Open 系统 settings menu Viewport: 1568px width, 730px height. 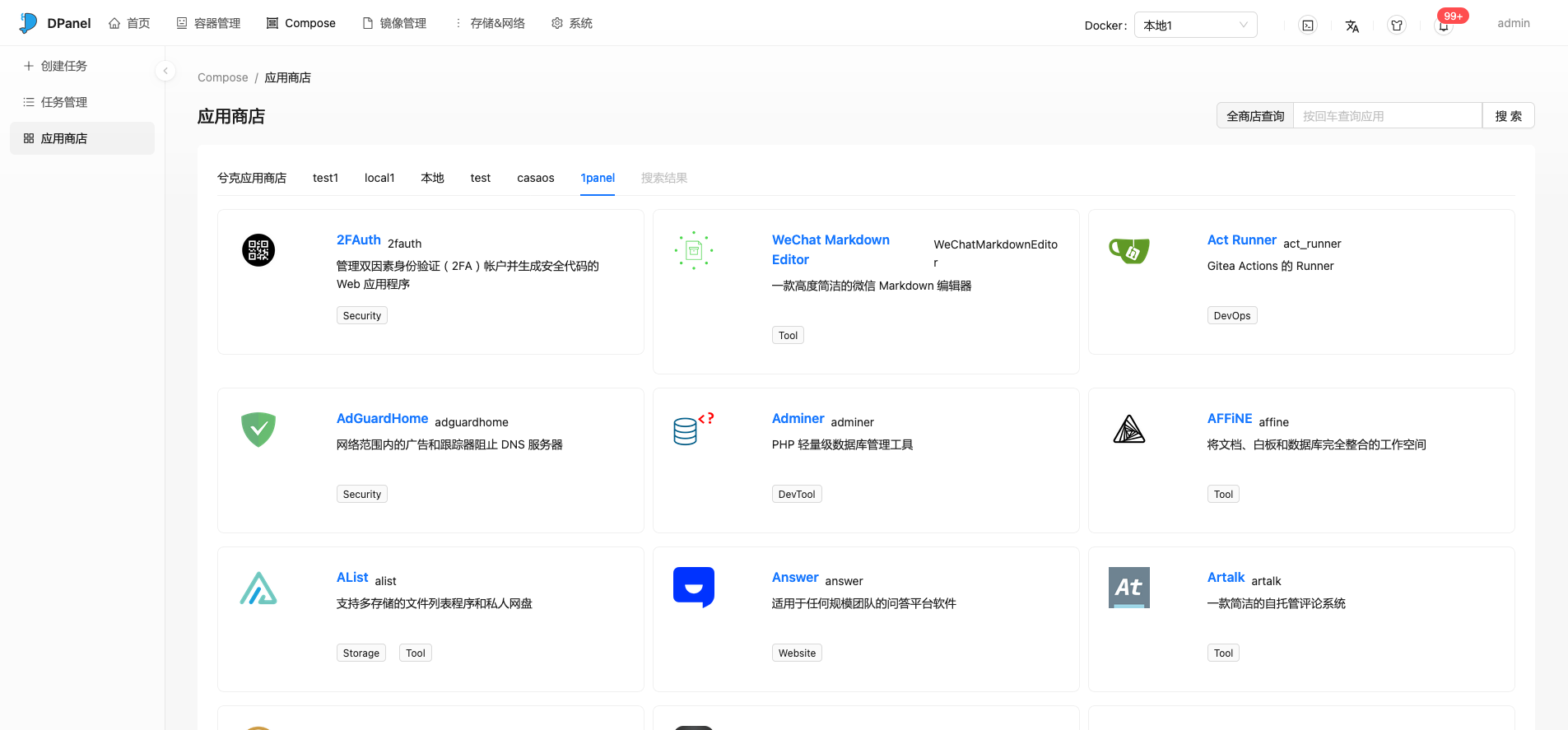(572, 23)
